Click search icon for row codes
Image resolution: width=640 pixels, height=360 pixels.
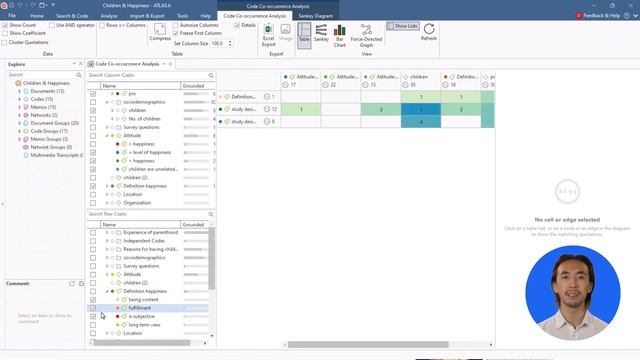211,214
